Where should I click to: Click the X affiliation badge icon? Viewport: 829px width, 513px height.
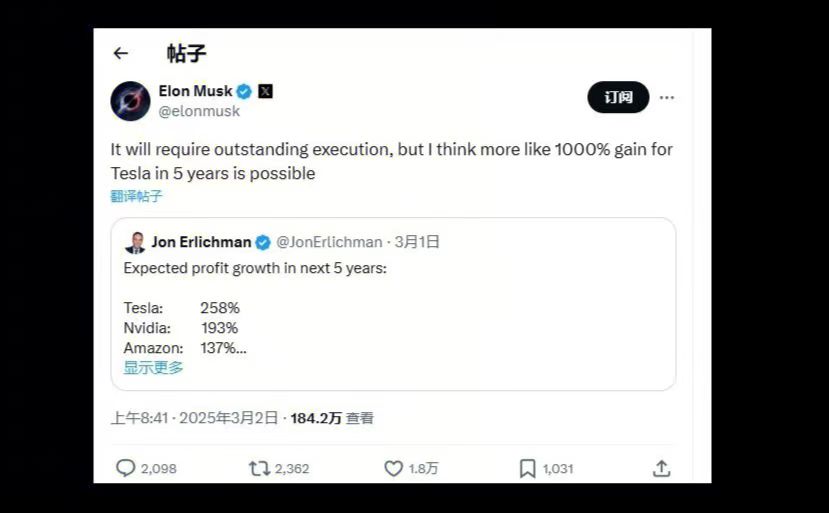(265, 91)
